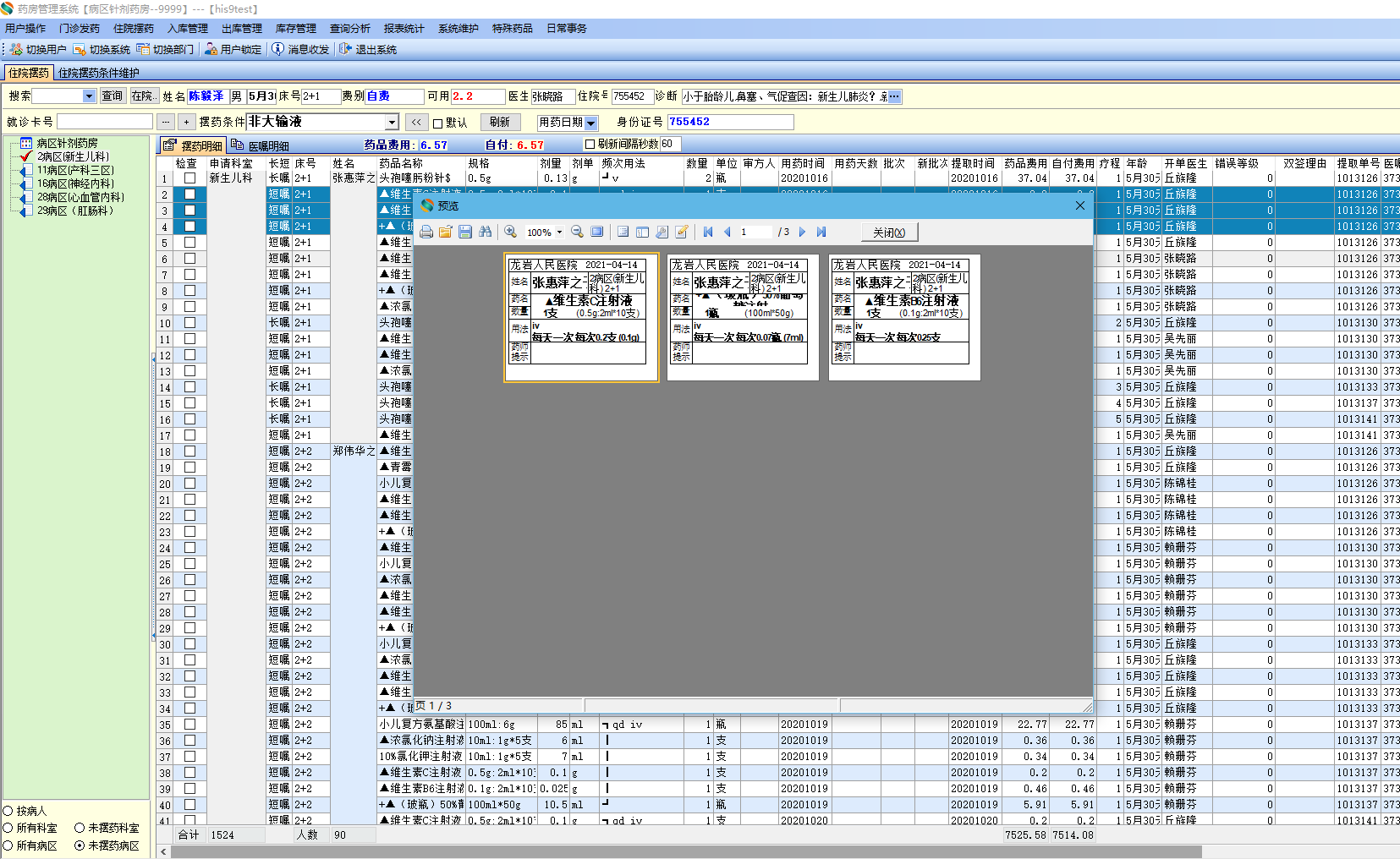Click the << collapse button

click(x=416, y=123)
